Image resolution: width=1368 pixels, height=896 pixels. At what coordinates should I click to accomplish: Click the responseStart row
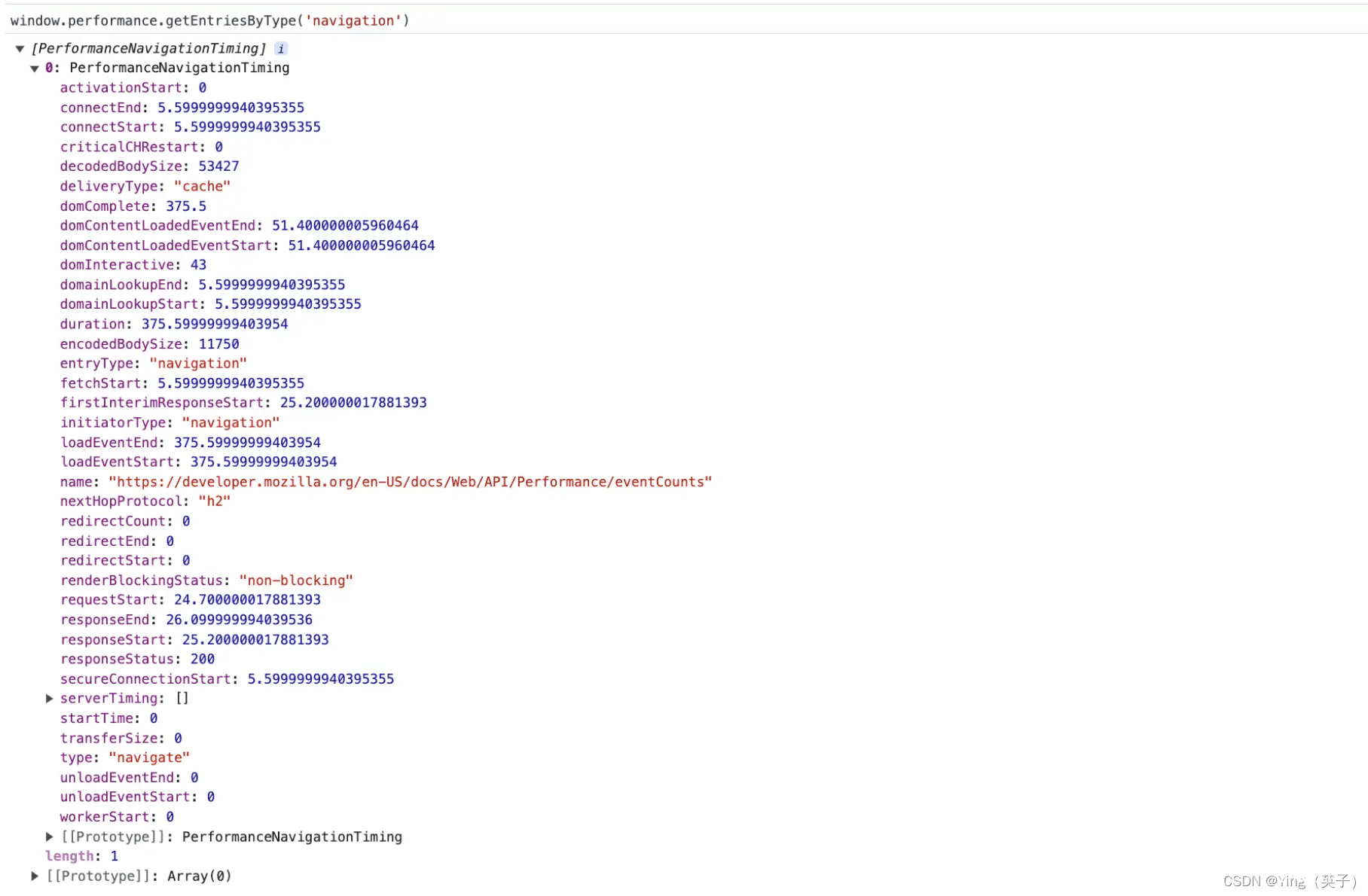pos(195,639)
